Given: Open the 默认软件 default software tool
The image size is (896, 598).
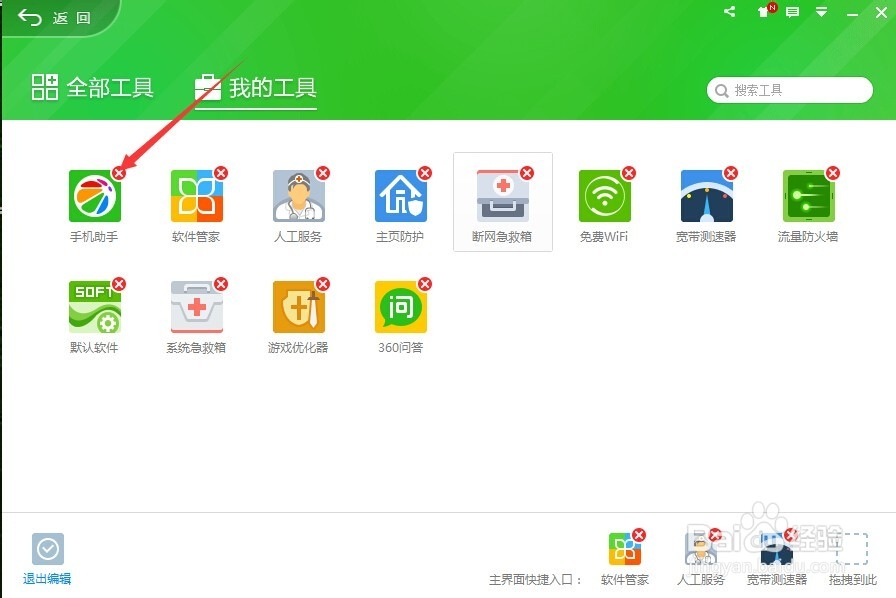Looking at the screenshot, I should point(93,310).
